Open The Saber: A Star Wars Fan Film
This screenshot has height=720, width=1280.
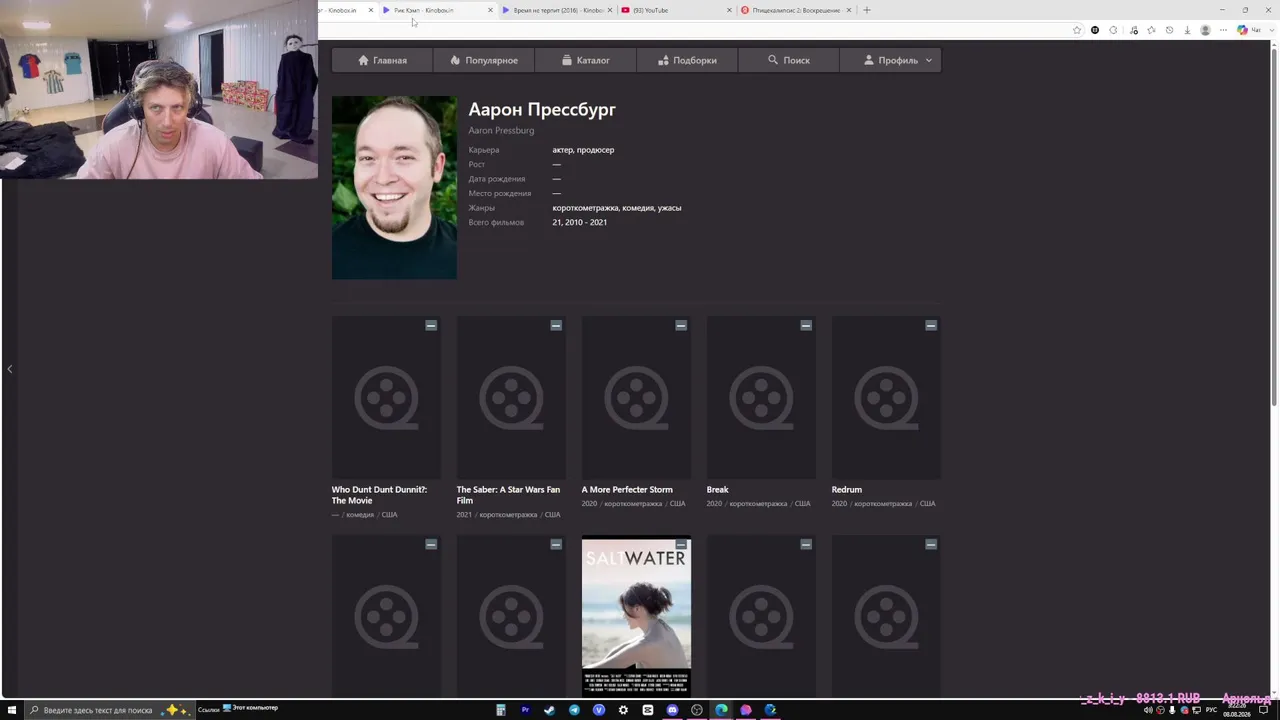point(508,495)
